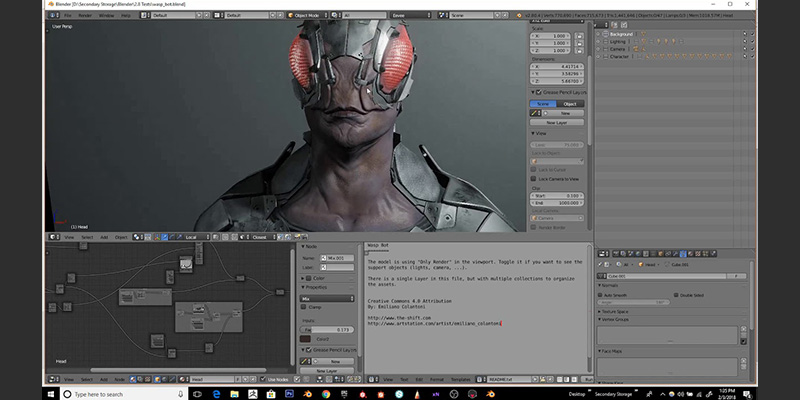
Task: Click New Layer in the 3D view sidebar
Action: point(557,122)
